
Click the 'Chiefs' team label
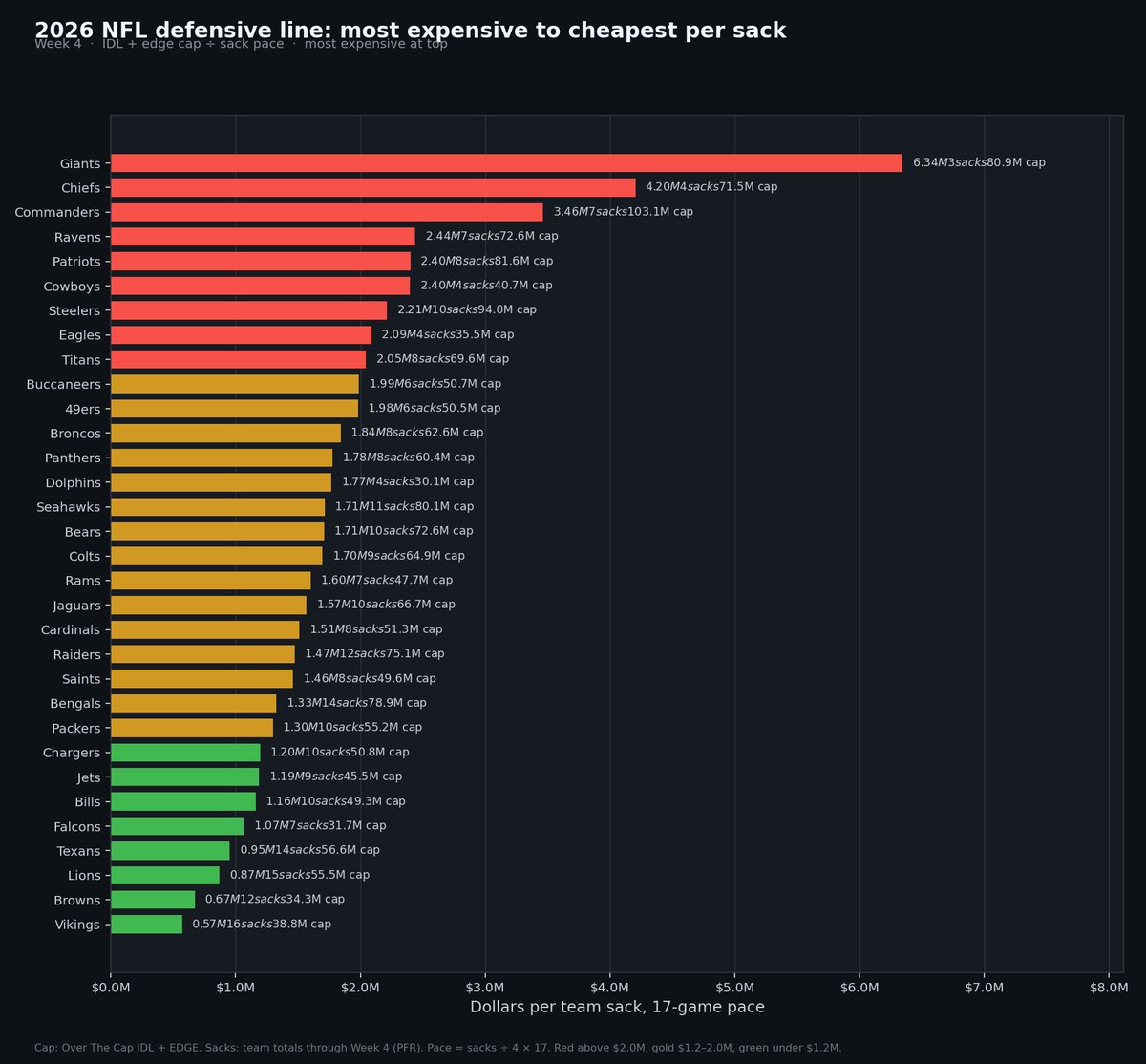click(81, 188)
